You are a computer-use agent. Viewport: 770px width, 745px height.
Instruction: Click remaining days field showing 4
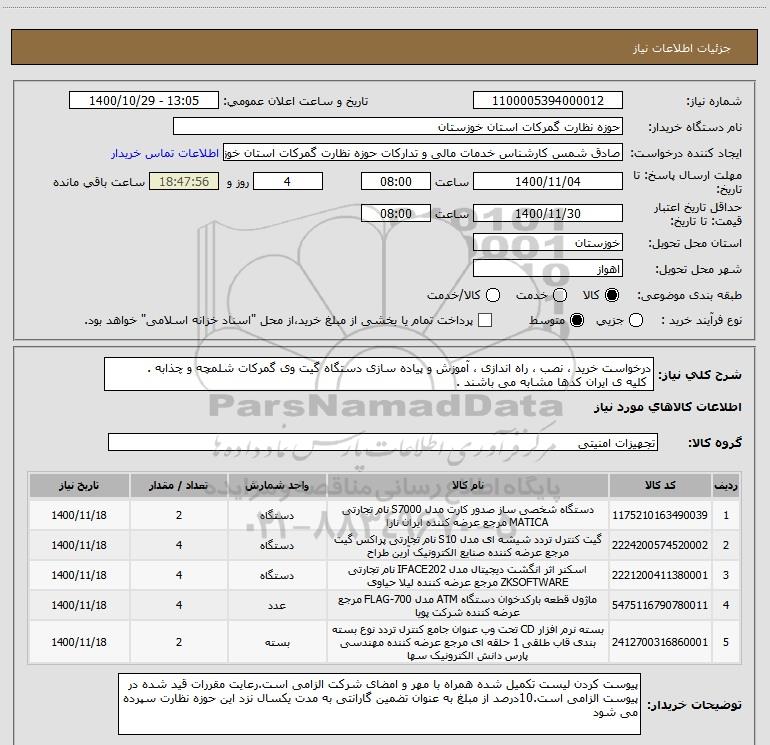coord(288,181)
